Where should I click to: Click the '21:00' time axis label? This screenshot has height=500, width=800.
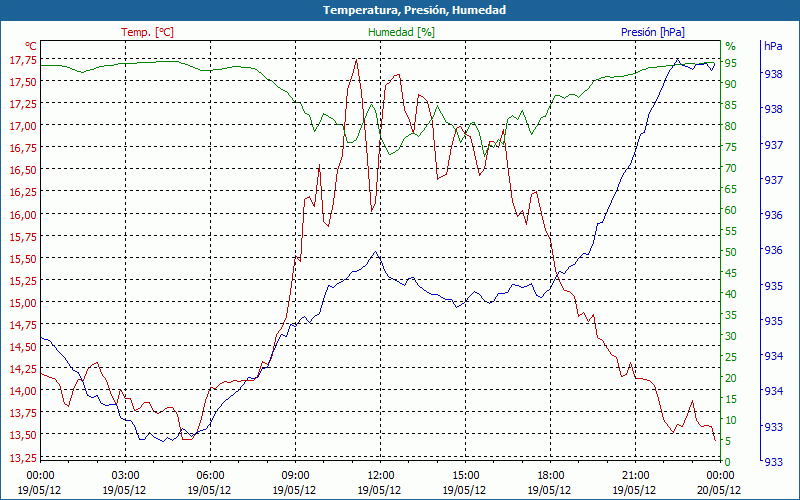coord(636,476)
